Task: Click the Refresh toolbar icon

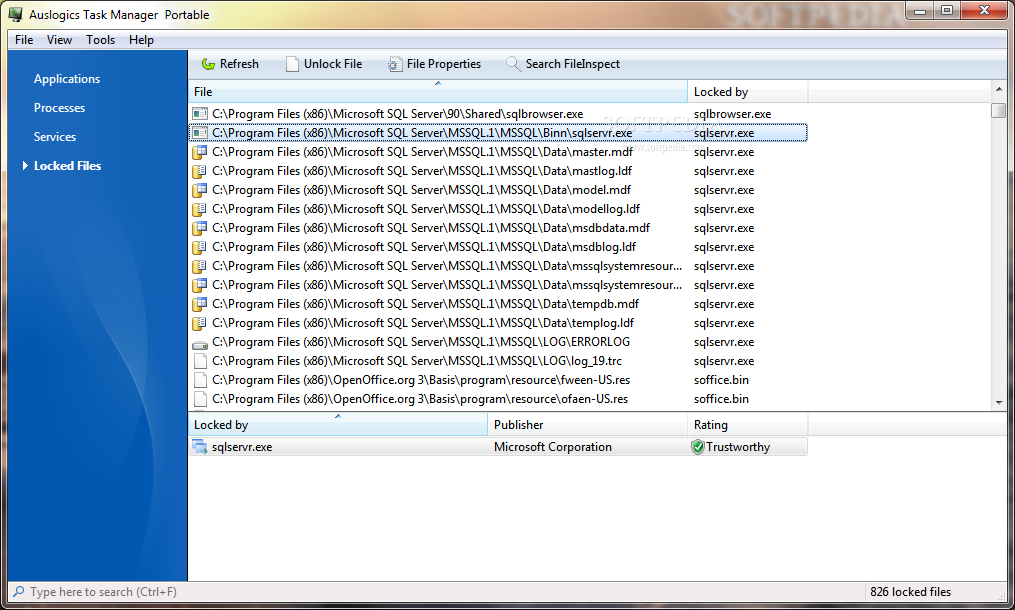Action: click(x=208, y=64)
